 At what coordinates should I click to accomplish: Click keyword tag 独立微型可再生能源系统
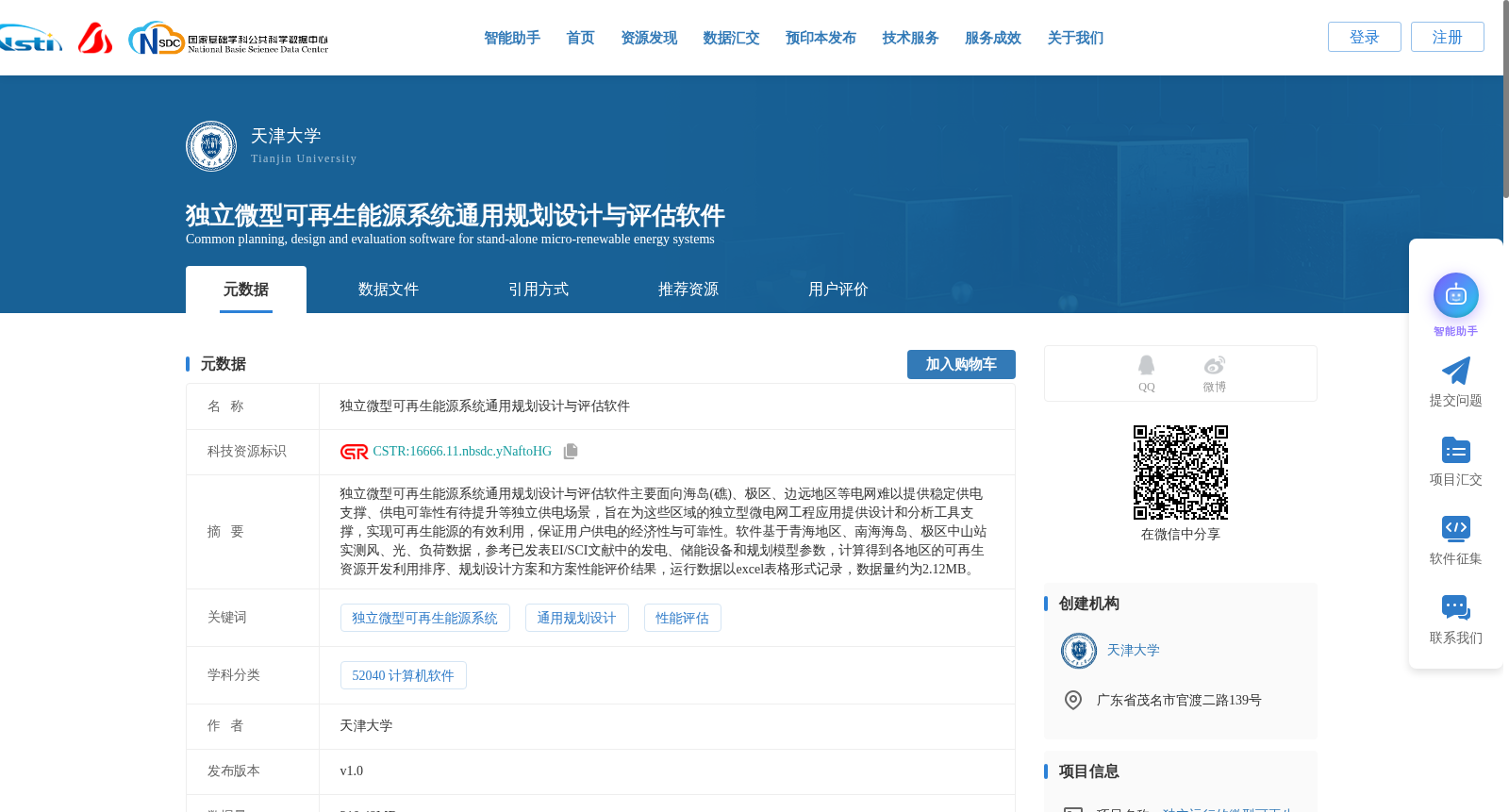[424, 618]
